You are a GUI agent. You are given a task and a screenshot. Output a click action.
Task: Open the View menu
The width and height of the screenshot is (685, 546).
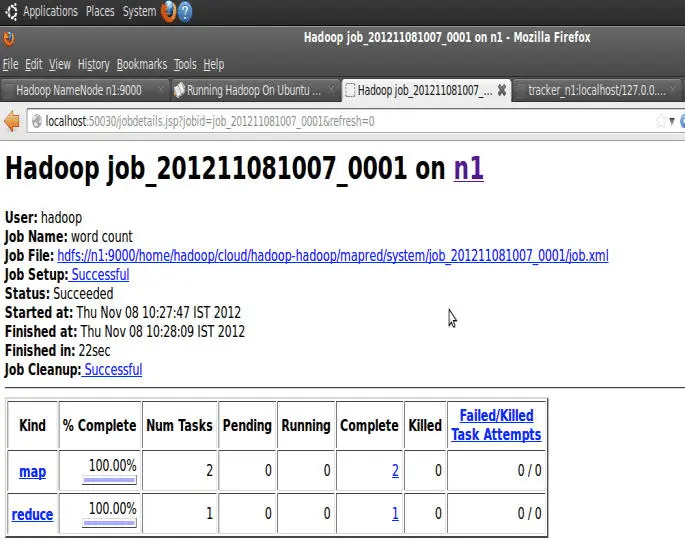pyautogui.click(x=60, y=65)
